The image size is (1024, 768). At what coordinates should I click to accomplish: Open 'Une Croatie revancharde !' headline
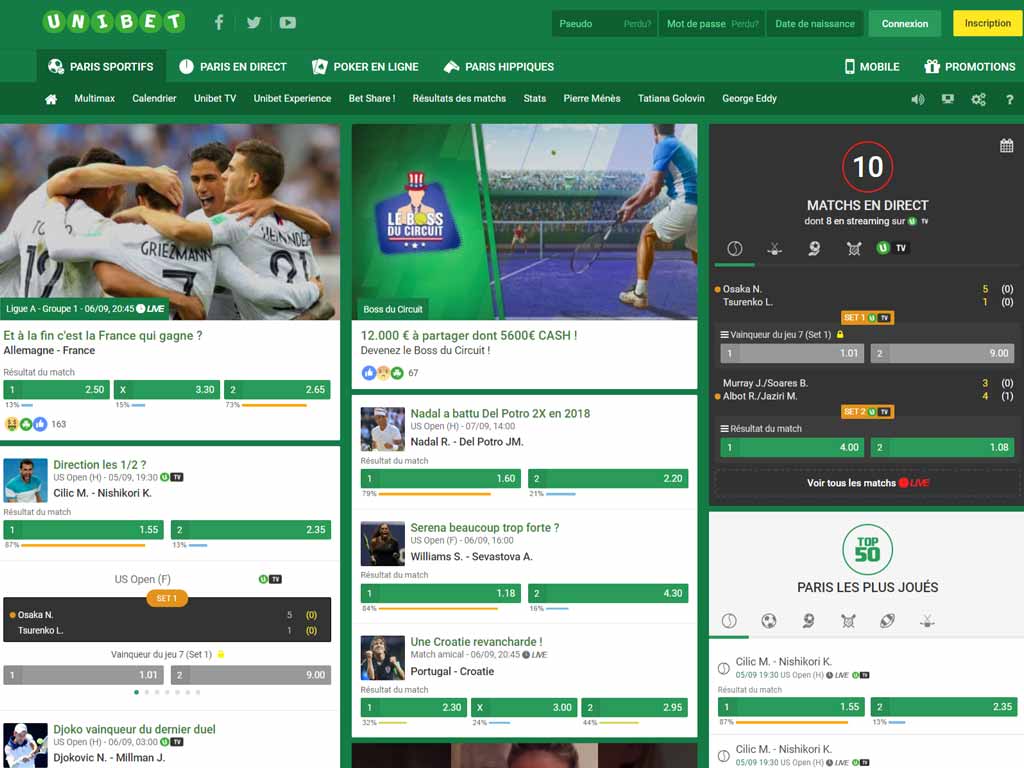point(476,642)
